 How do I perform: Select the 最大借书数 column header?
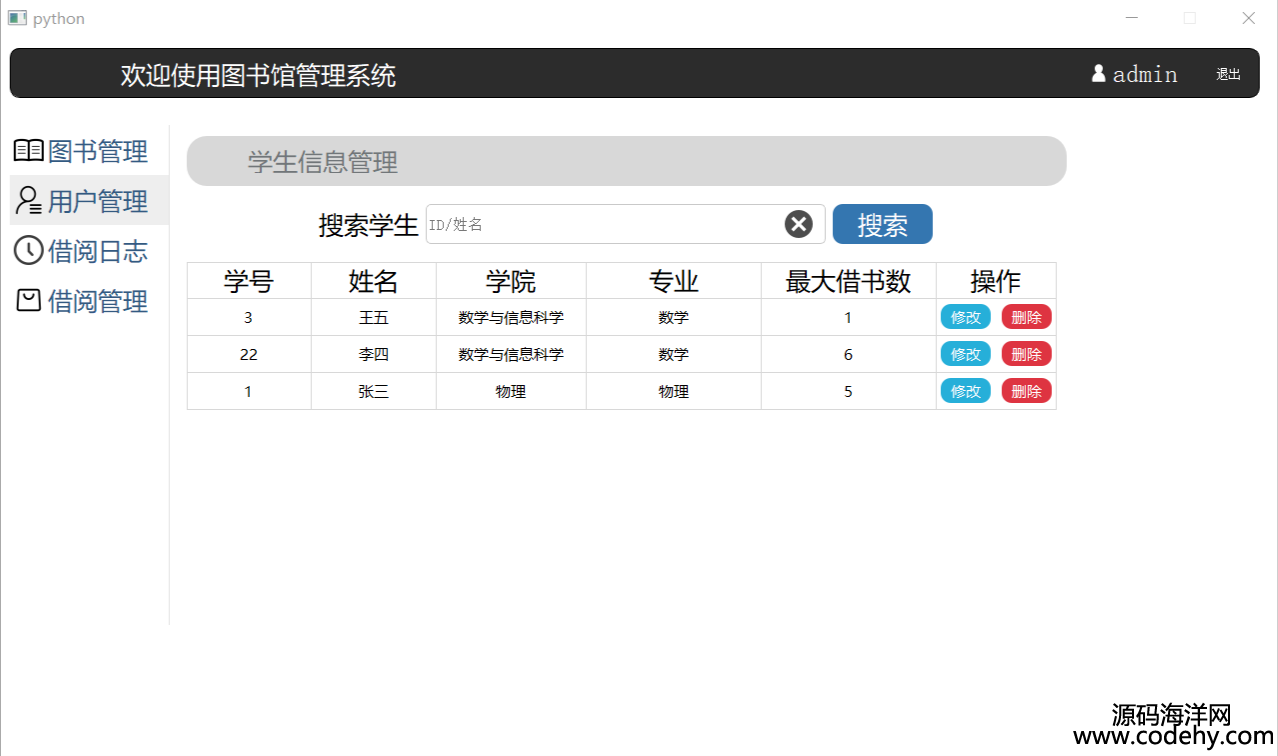(848, 282)
